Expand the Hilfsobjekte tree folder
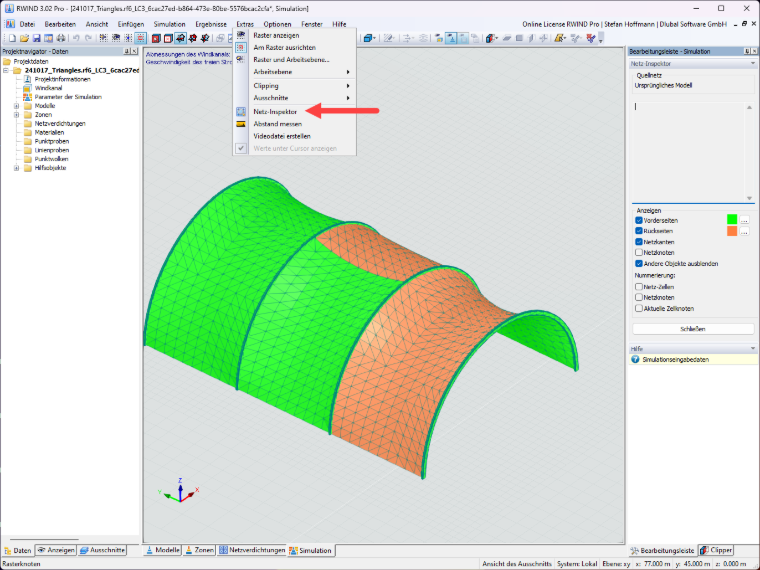 [x=16, y=168]
